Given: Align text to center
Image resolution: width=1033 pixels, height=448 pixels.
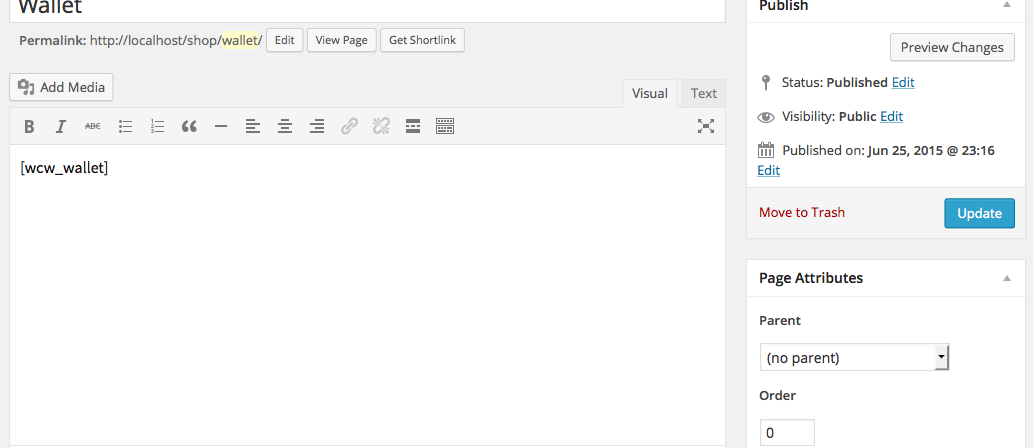Looking at the screenshot, I should (x=285, y=126).
